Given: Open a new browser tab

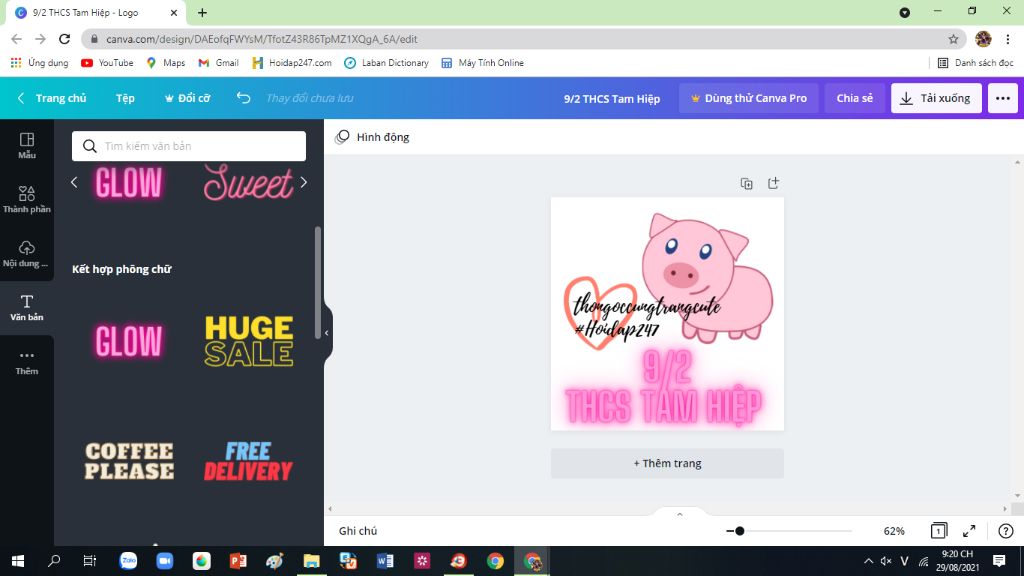Looking at the screenshot, I should coord(202,12).
